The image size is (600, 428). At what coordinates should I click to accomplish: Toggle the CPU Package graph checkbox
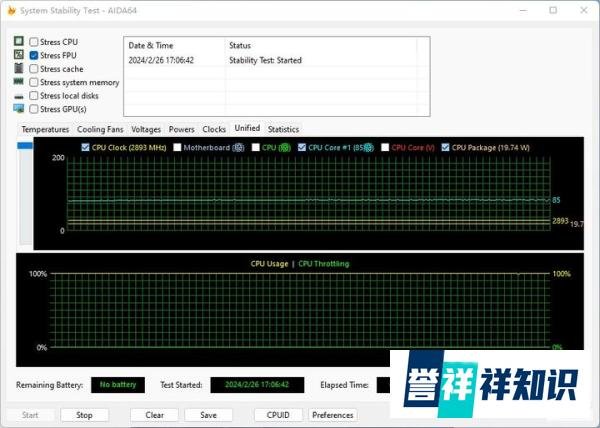coord(445,147)
